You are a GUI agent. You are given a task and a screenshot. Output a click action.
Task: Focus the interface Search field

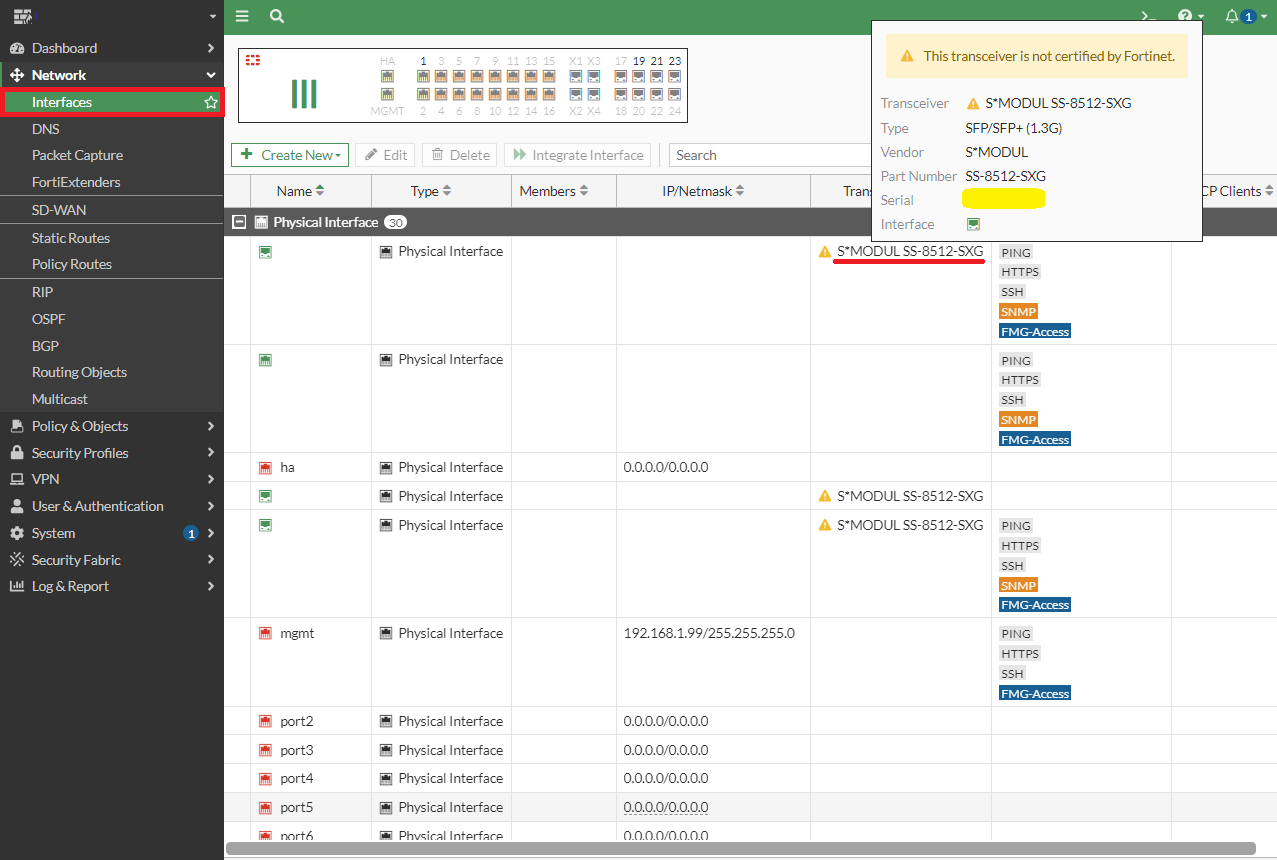click(x=770, y=155)
